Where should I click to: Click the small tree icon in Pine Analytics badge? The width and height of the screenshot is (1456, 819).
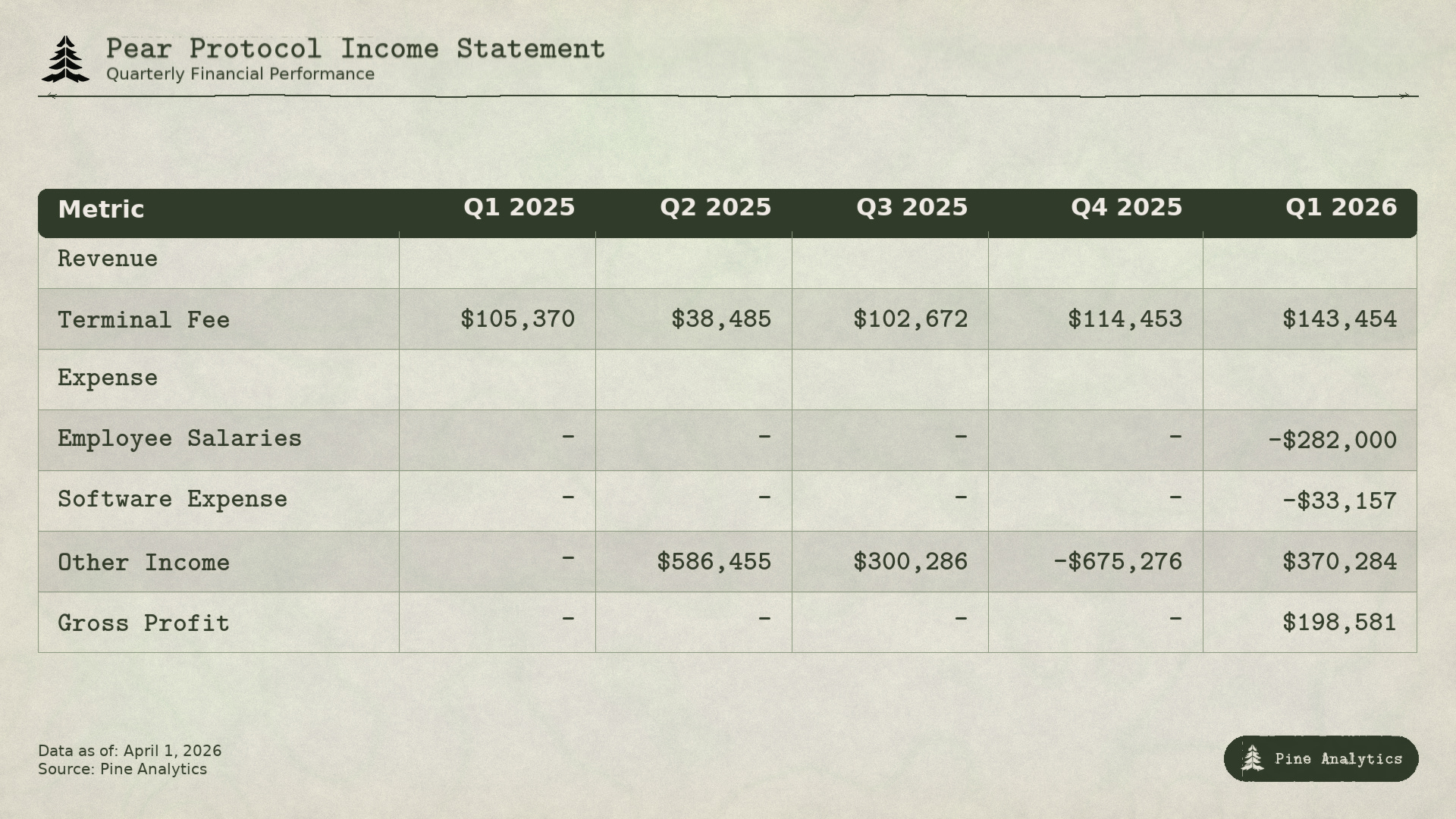1252,758
